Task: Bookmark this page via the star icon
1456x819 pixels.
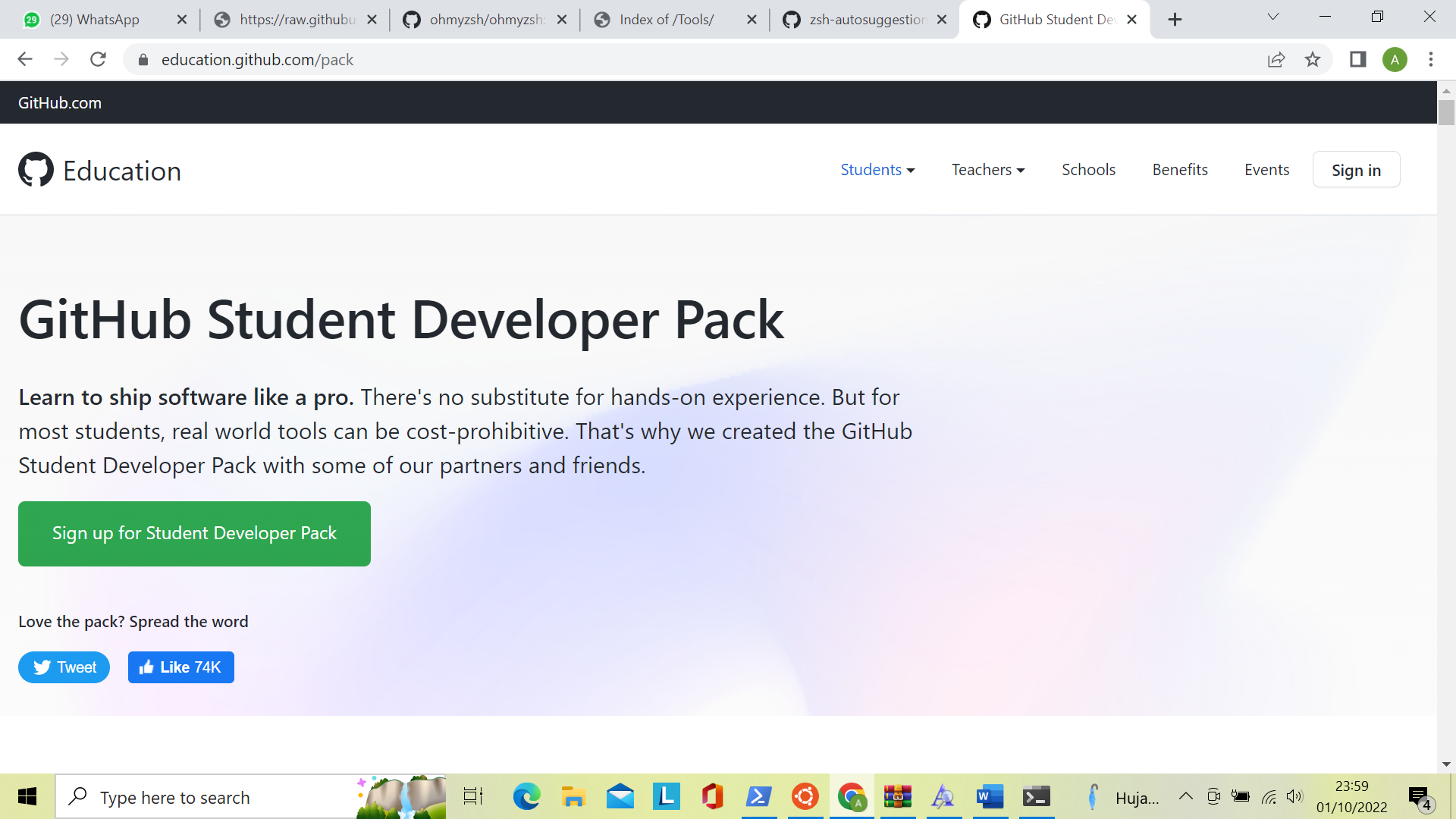Action: pos(1313,59)
